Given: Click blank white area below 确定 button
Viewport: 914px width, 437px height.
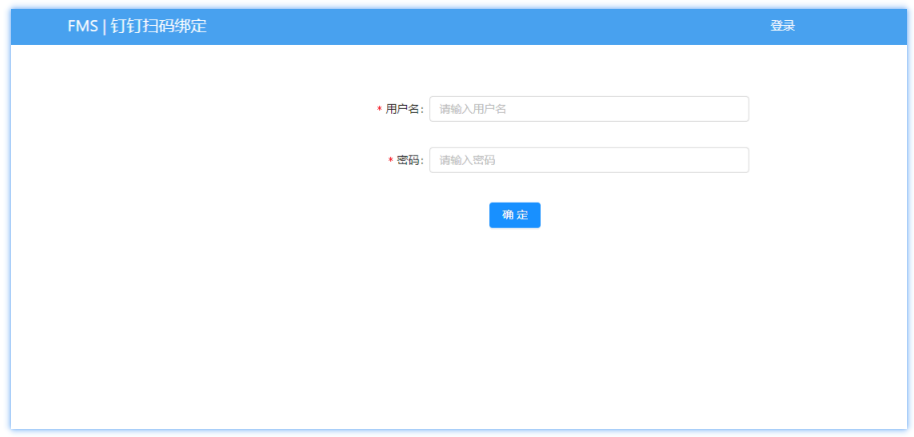Looking at the screenshot, I should pyautogui.click(x=514, y=320).
